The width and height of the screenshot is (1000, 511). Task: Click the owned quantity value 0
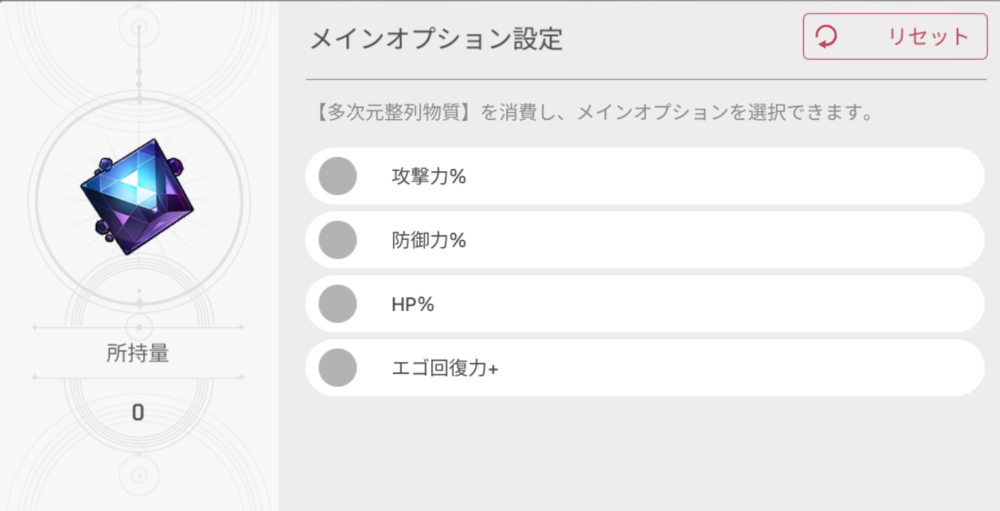(x=138, y=412)
